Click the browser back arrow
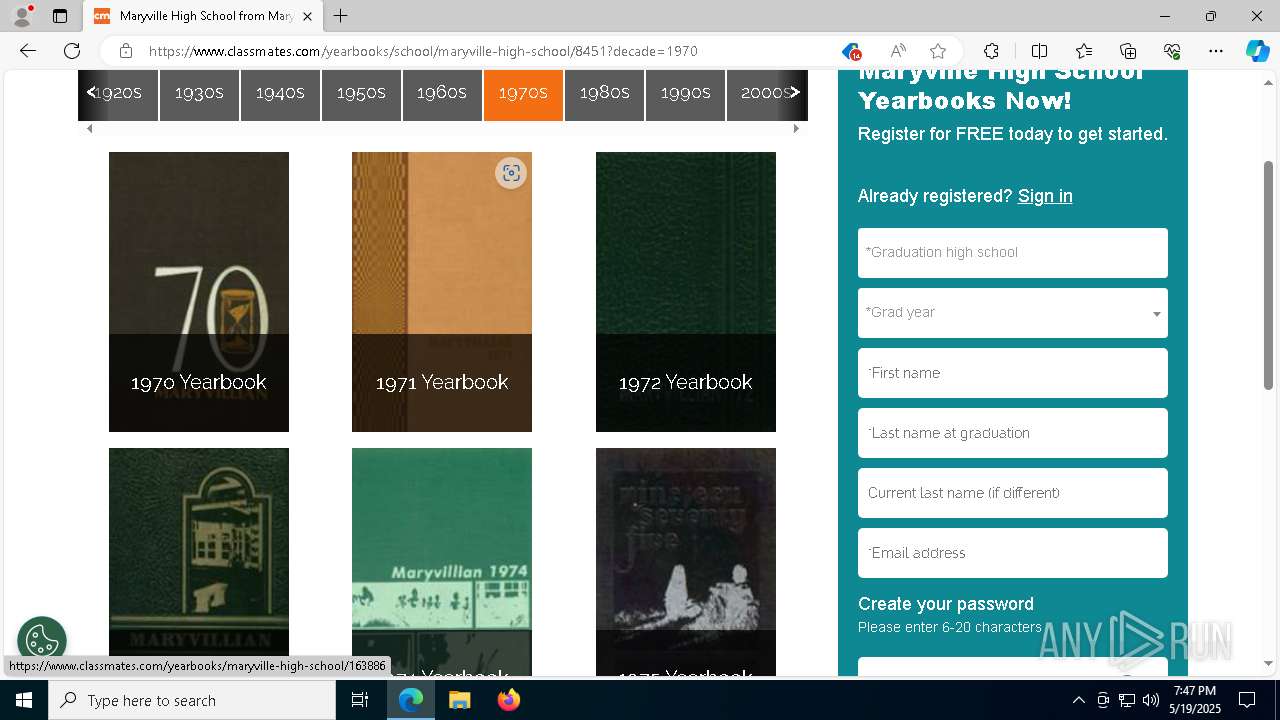 [28, 51]
